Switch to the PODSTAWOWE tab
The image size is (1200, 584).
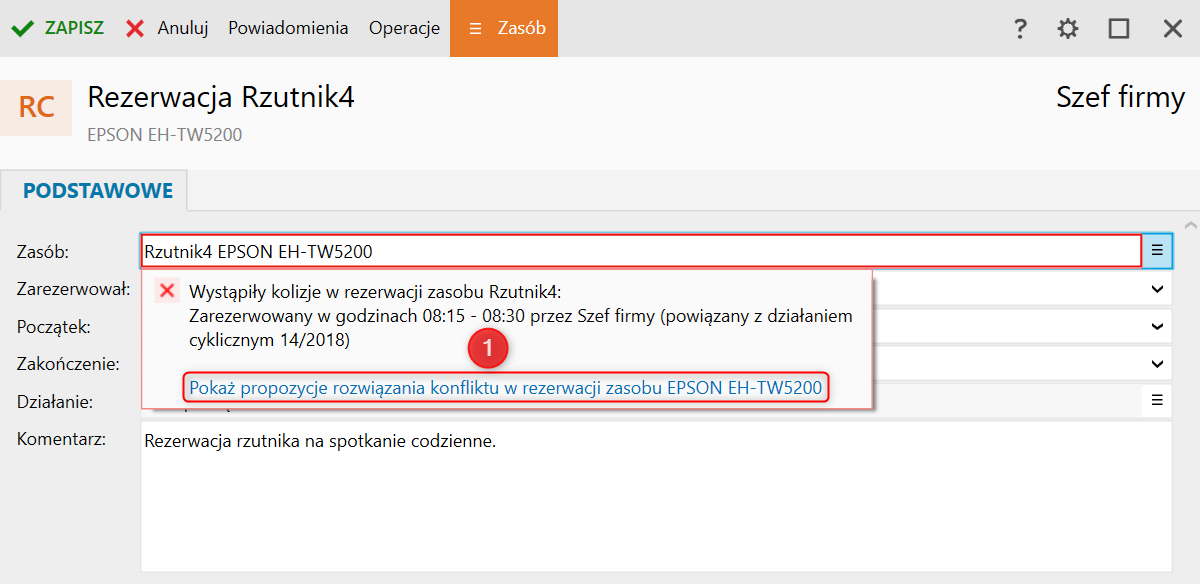pos(98,190)
